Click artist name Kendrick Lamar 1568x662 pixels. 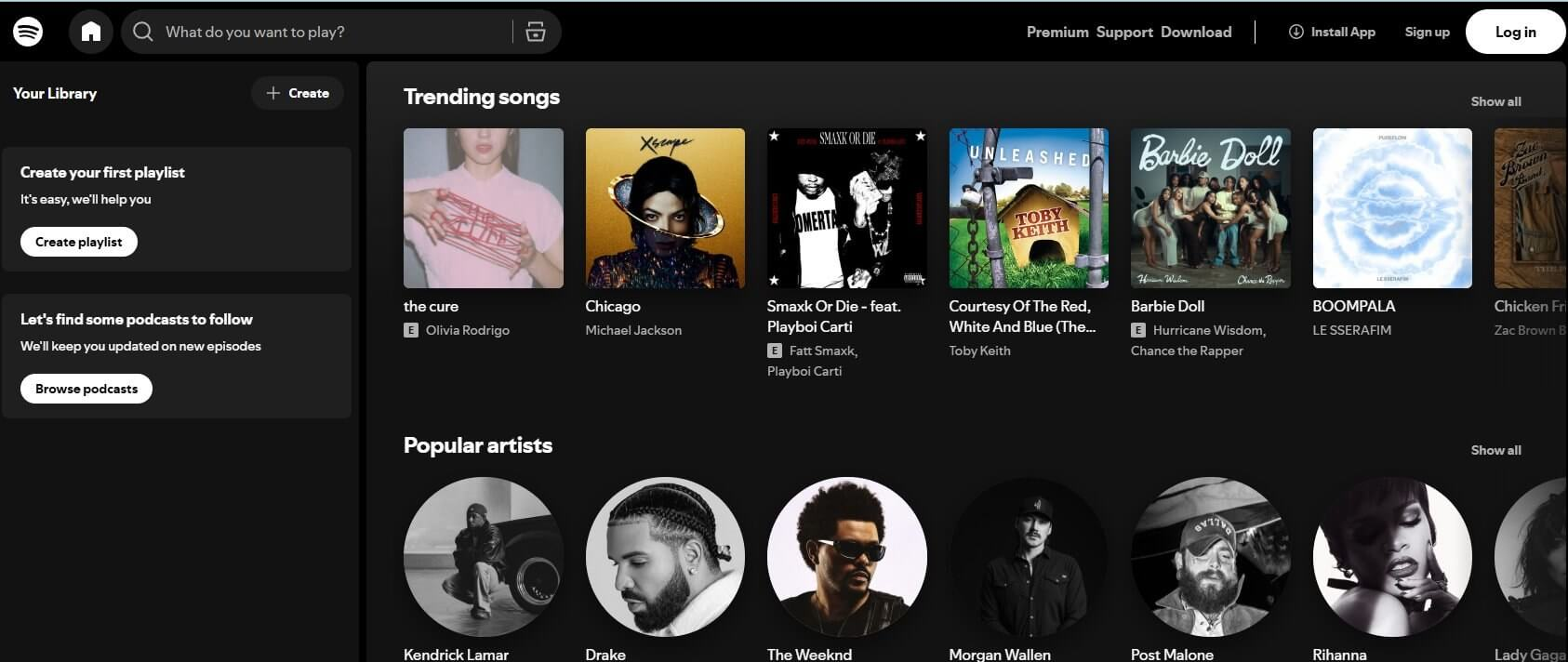pyautogui.click(x=456, y=655)
